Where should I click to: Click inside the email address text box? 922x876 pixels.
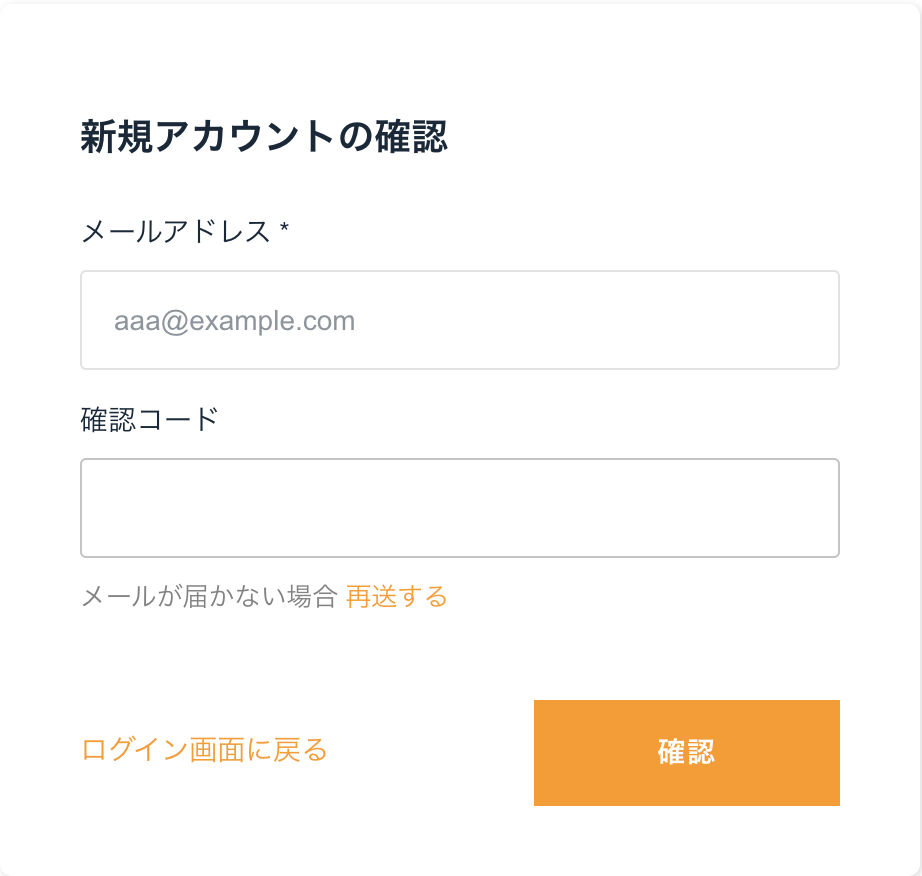(x=459, y=320)
